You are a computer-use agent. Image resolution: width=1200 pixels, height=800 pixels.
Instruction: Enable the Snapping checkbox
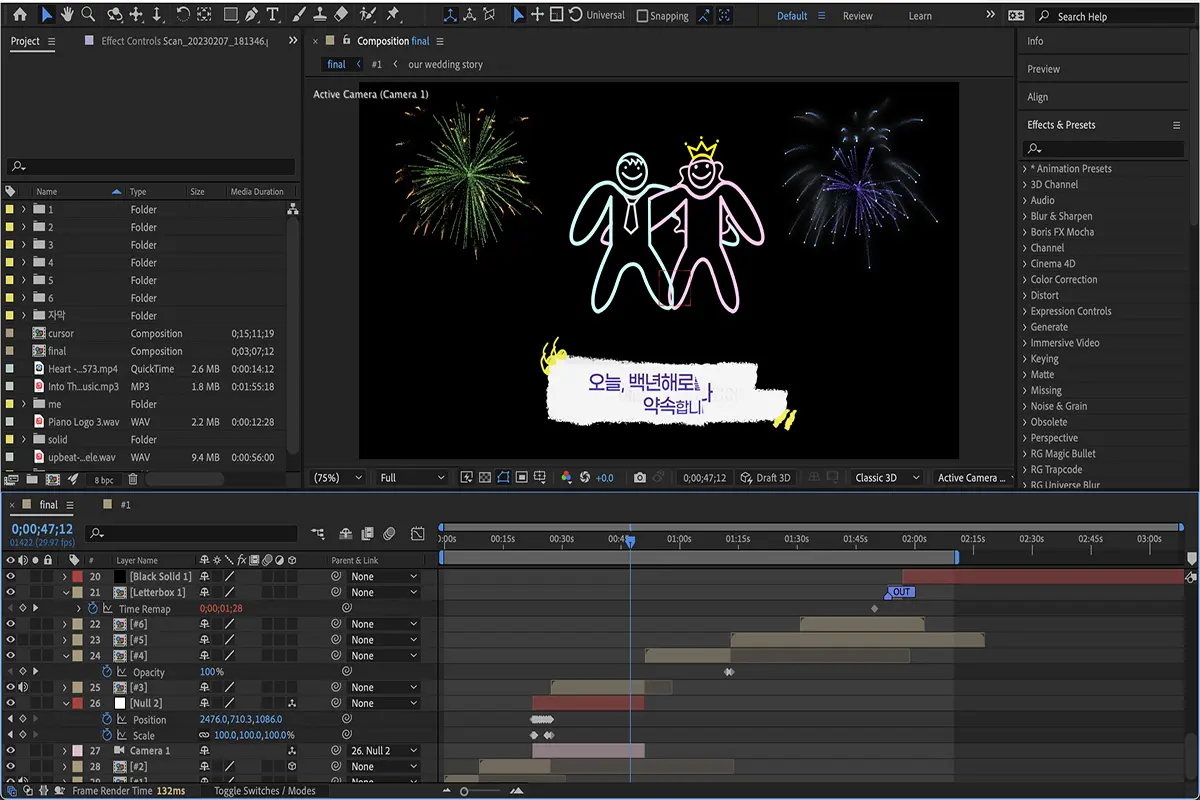coord(643,16)
